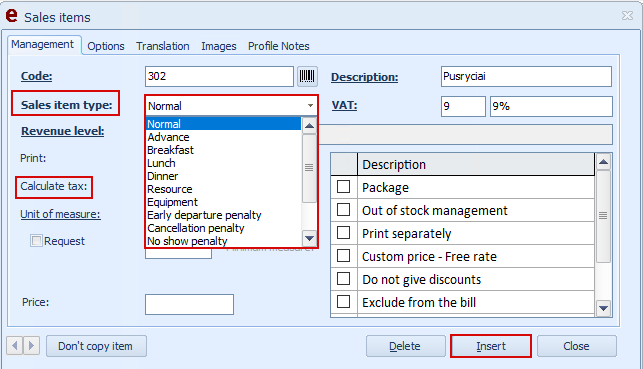Select Early departure penalty option

pos(224,215)
